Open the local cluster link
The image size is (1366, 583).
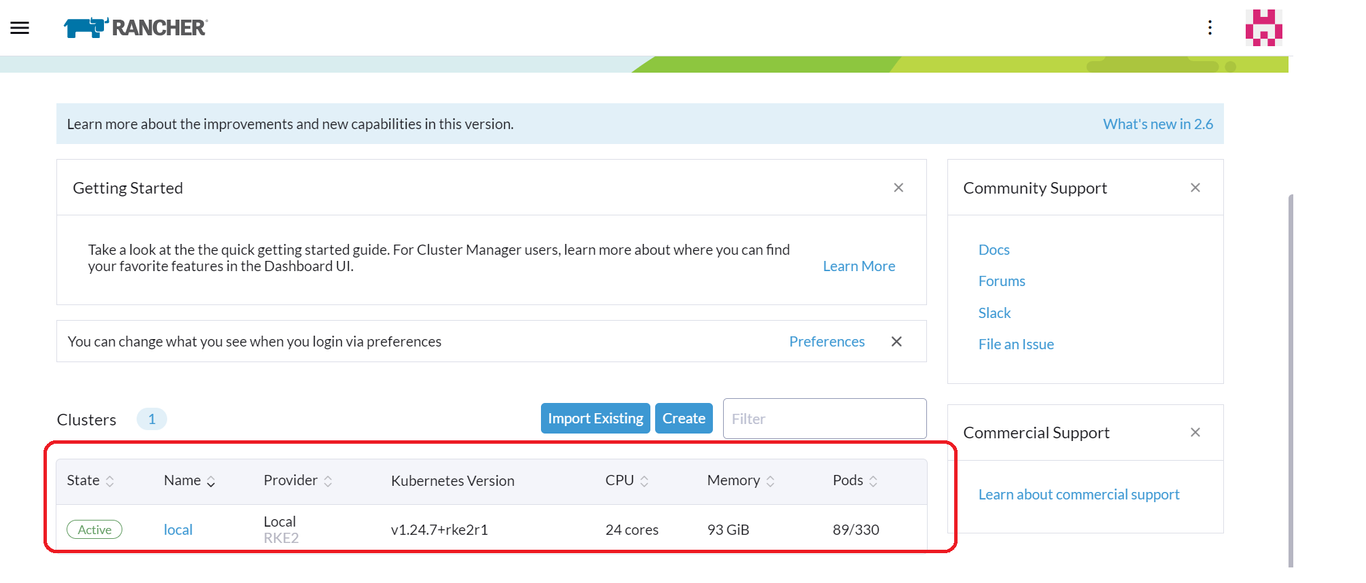pos(178,530)
